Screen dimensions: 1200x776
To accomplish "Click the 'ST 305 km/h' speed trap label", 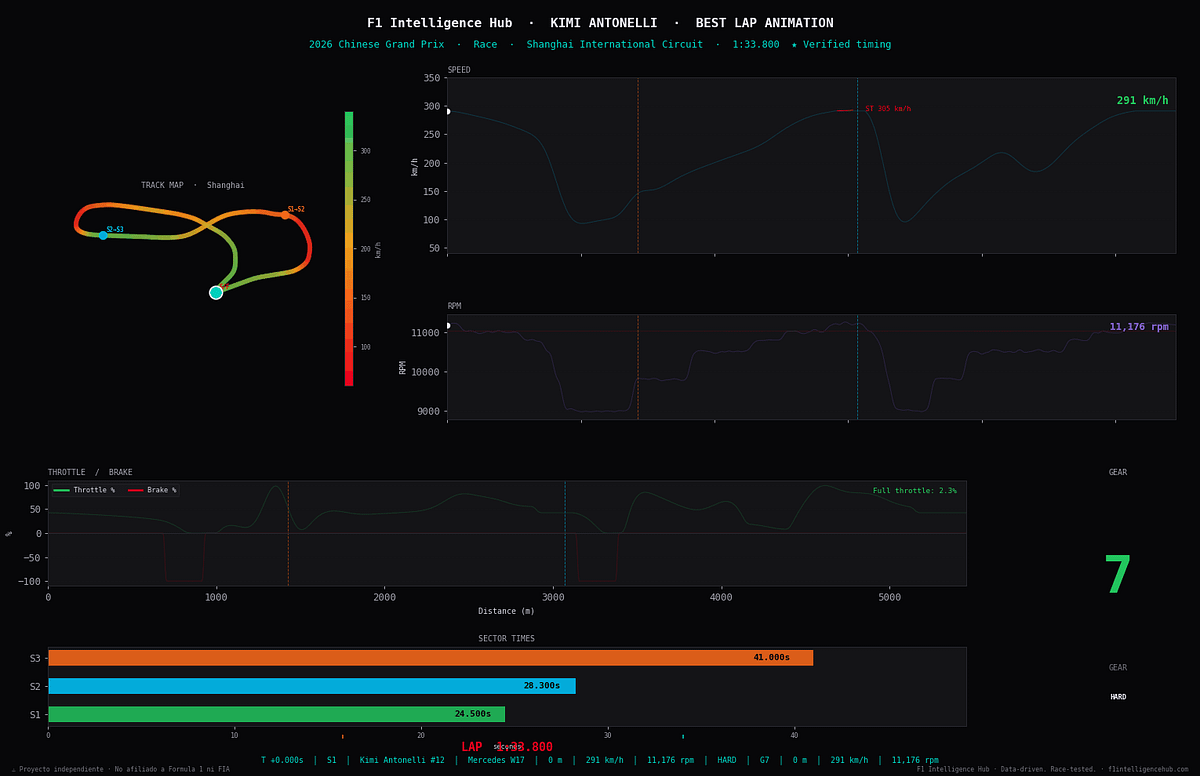I will click(888, 109).
